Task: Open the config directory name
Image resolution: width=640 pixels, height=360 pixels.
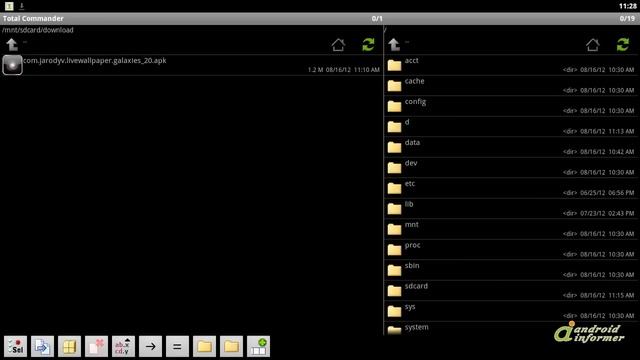Action: click(415, 102)
